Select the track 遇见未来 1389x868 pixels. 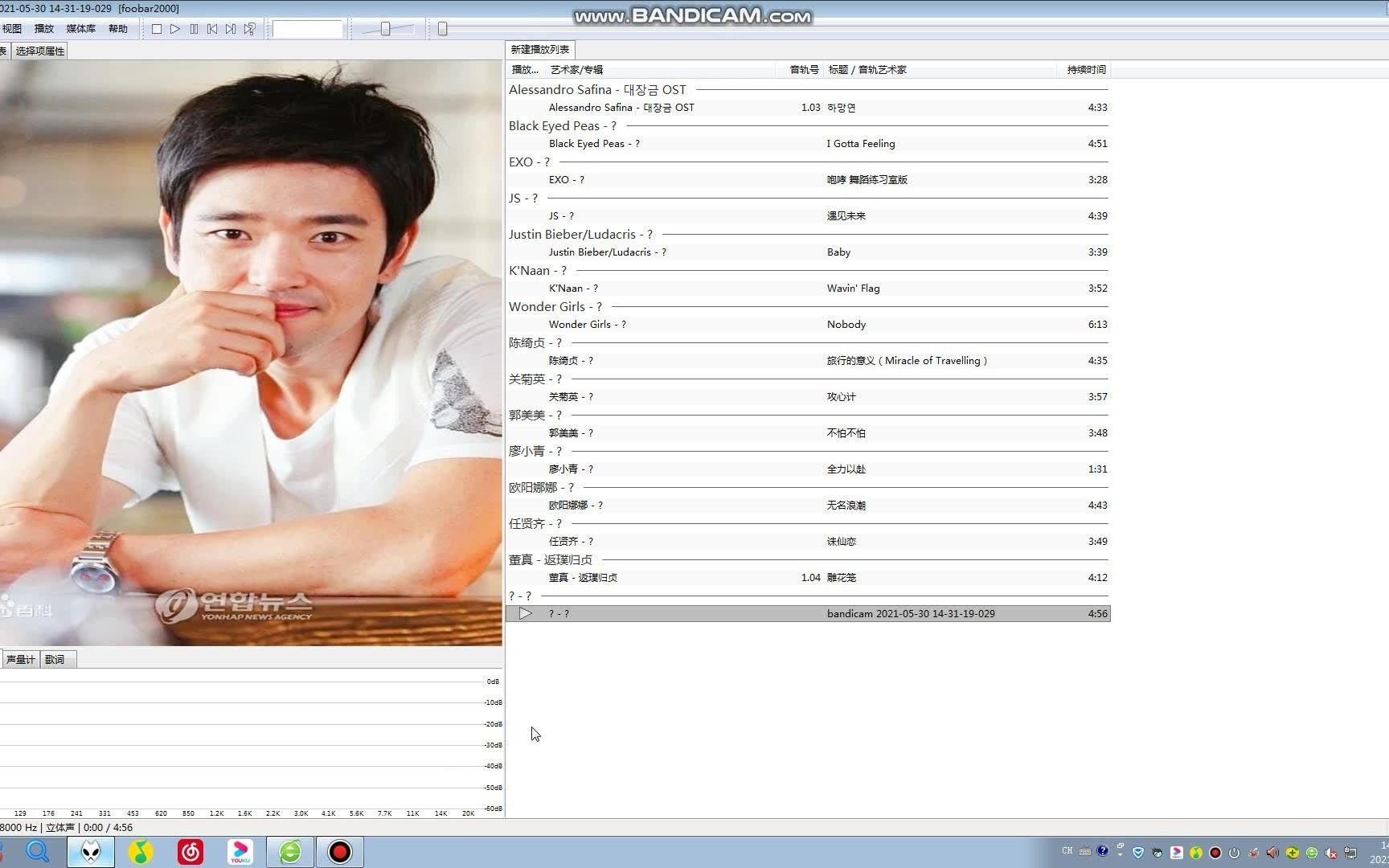pyautogui.click(x=808, y=216)
